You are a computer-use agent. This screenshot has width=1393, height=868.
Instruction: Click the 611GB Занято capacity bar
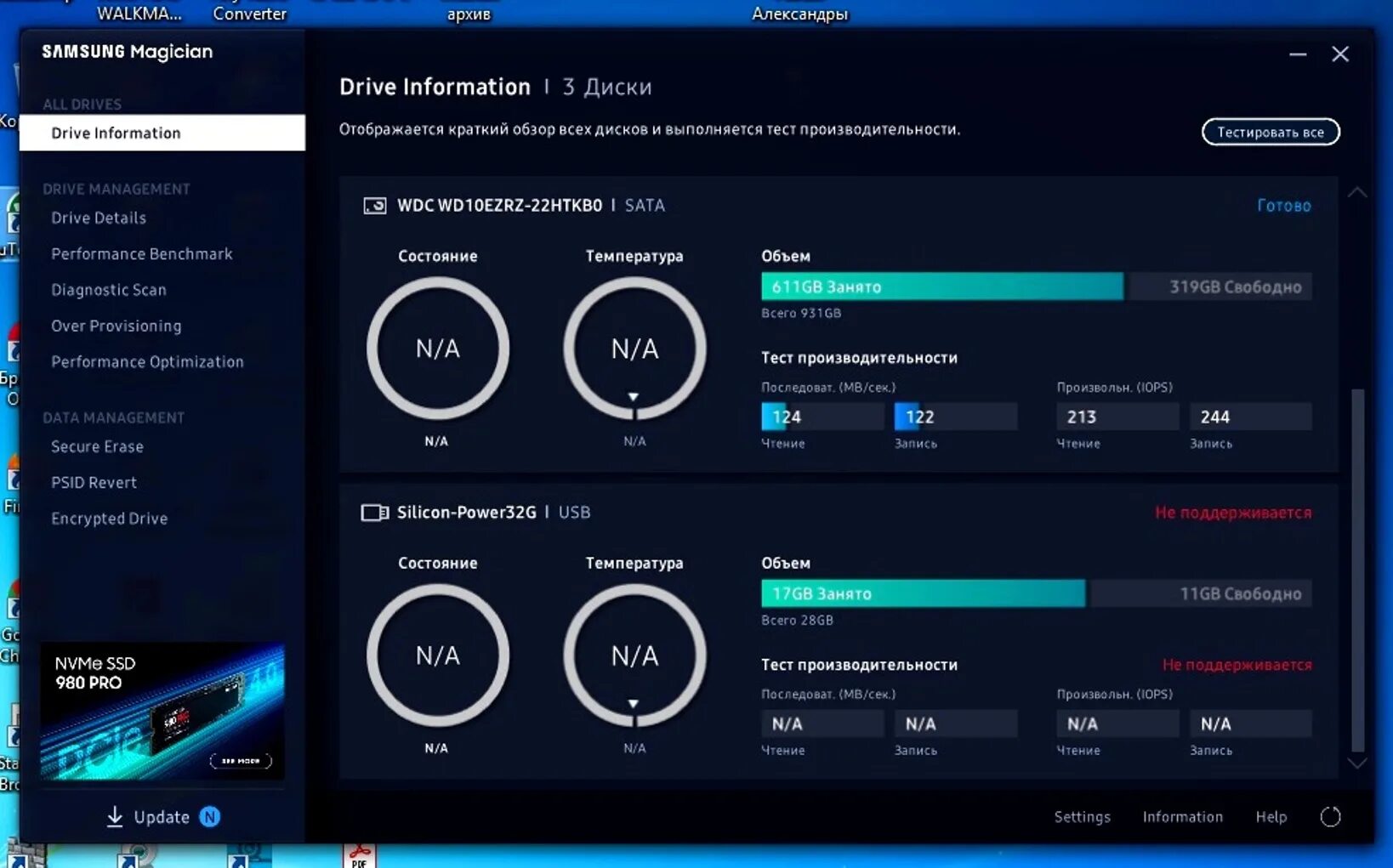coord(942,286)
